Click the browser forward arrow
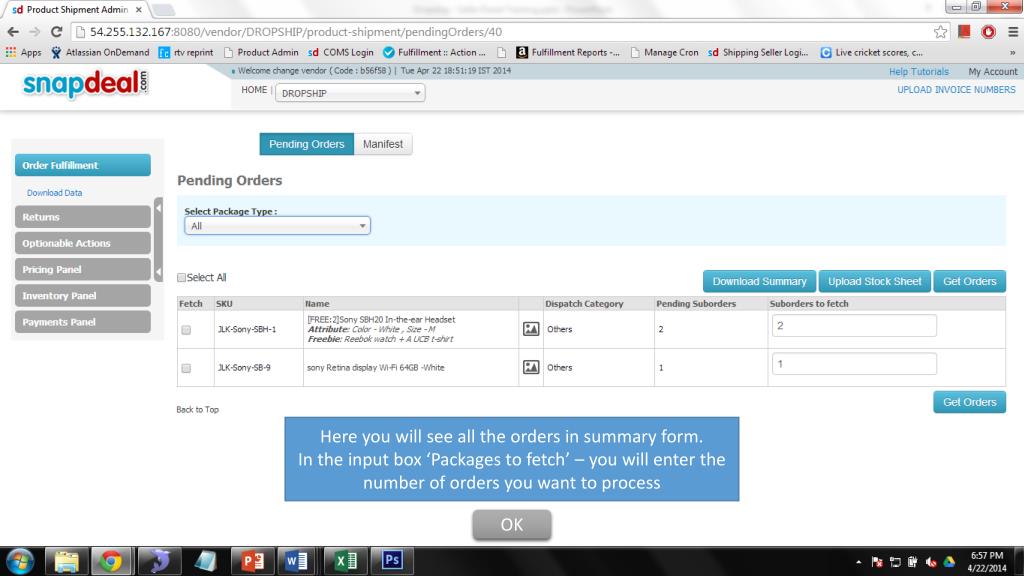The image size is (1024, 576). tap(35, 31)
